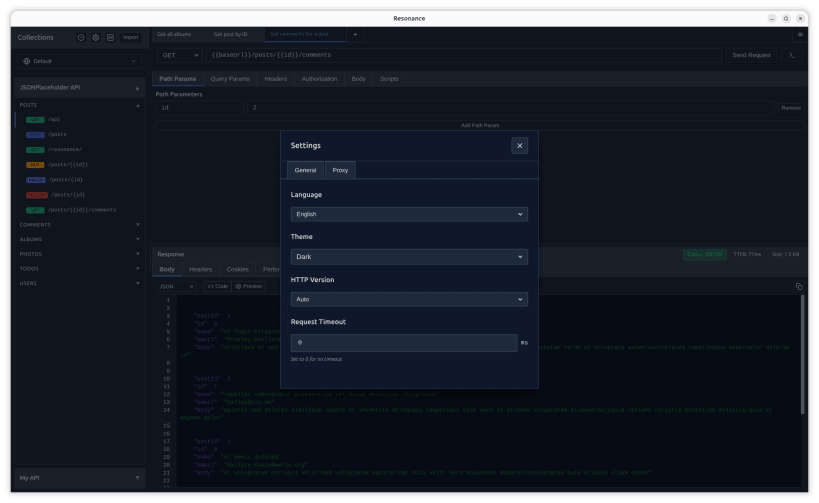Open the Get all albums tab
Screen dimensions: 819x503
(174, 34)
